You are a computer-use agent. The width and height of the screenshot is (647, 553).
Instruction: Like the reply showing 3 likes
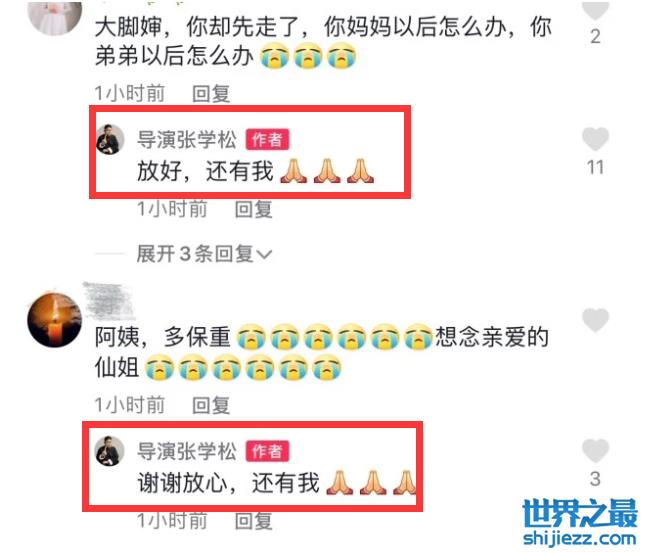pyautogui.click(x=595, y=451)
